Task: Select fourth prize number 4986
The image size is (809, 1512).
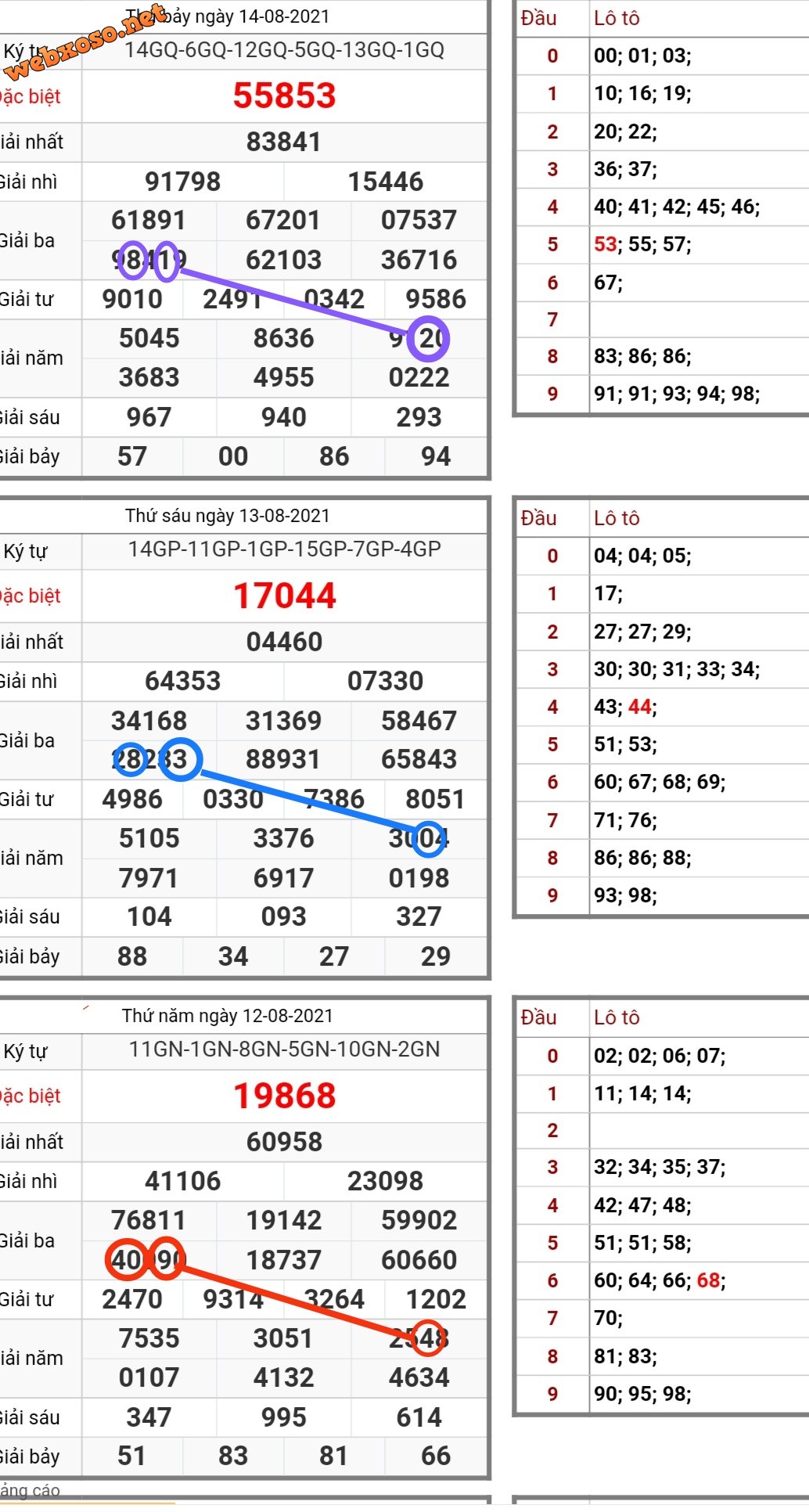Action: click(132, 798)
